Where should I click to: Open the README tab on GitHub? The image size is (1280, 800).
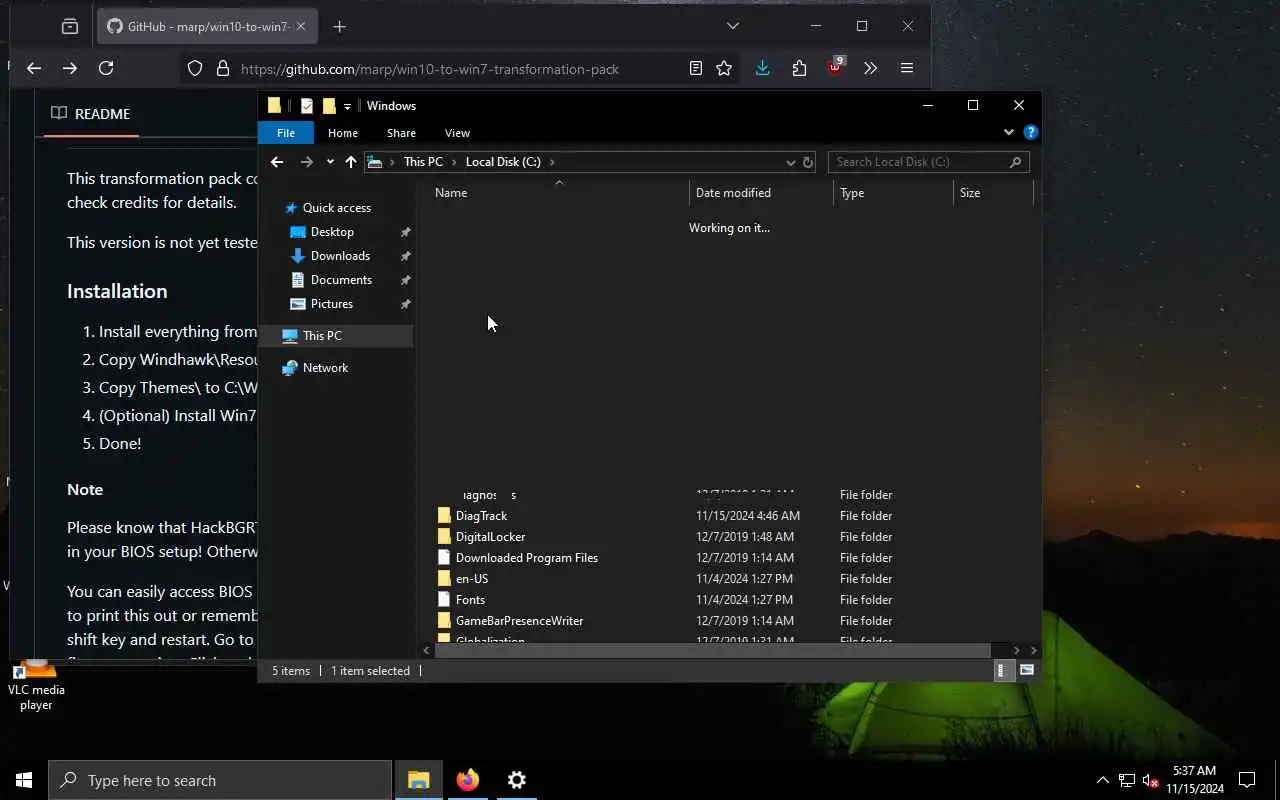pyautogui.click(x=91, y=114)
